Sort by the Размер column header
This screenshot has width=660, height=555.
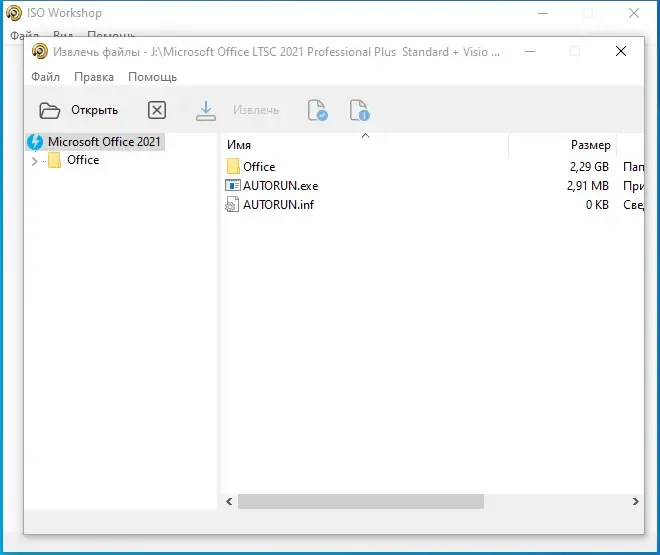point(563,145)
